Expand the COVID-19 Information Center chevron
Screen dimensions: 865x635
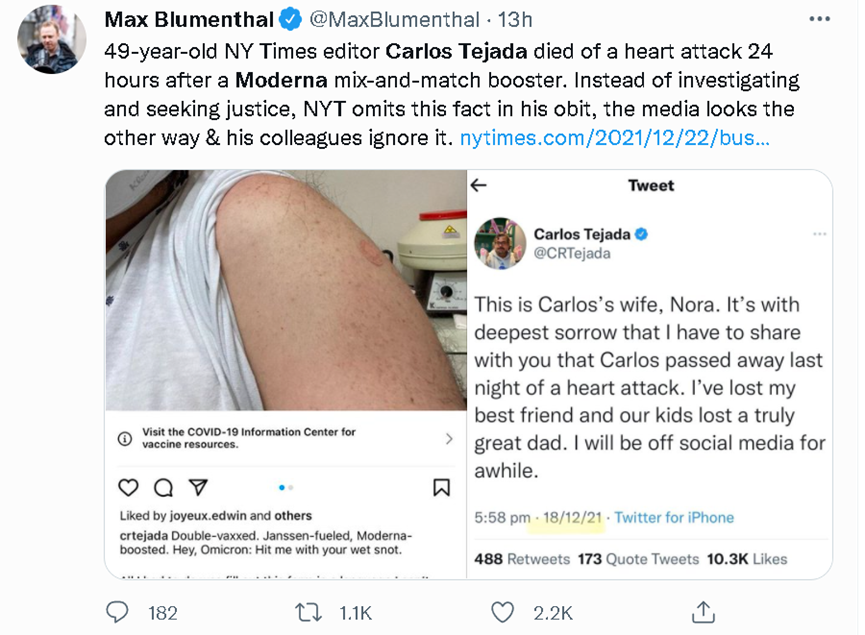449,439
